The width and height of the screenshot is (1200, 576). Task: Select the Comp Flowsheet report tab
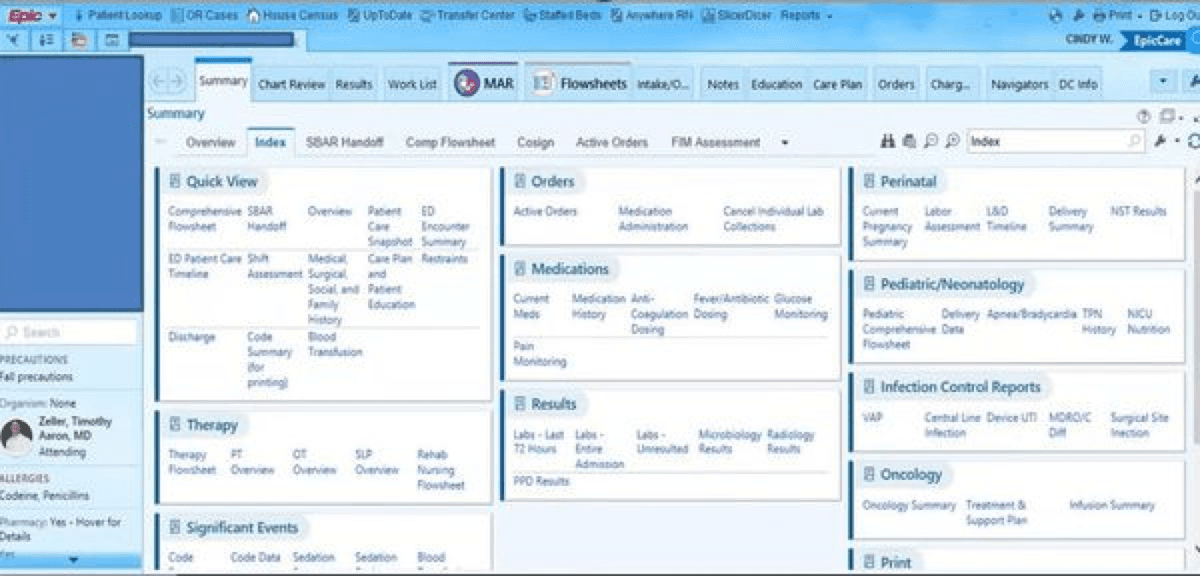(x=450, y=142)
